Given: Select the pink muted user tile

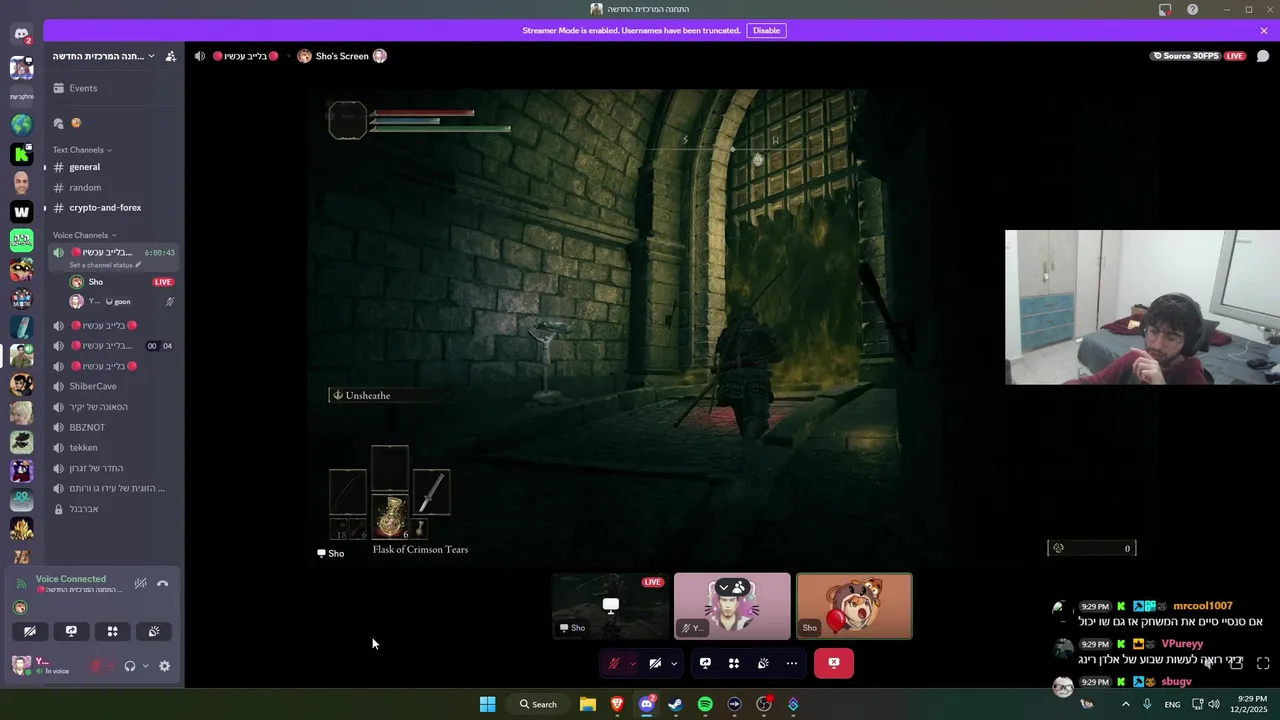Looking at the screenshot, I should tap(732, 606).
